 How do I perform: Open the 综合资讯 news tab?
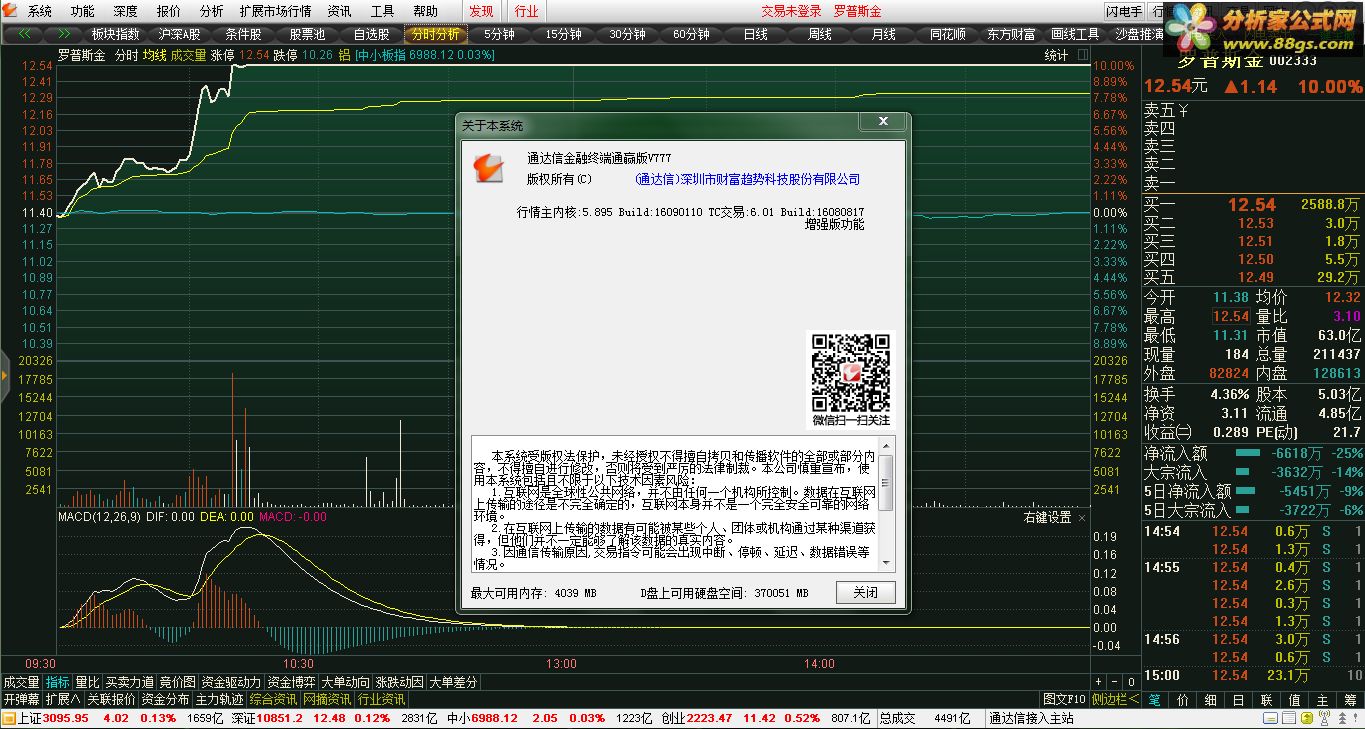pyautogui.click(x=274, y=699)
